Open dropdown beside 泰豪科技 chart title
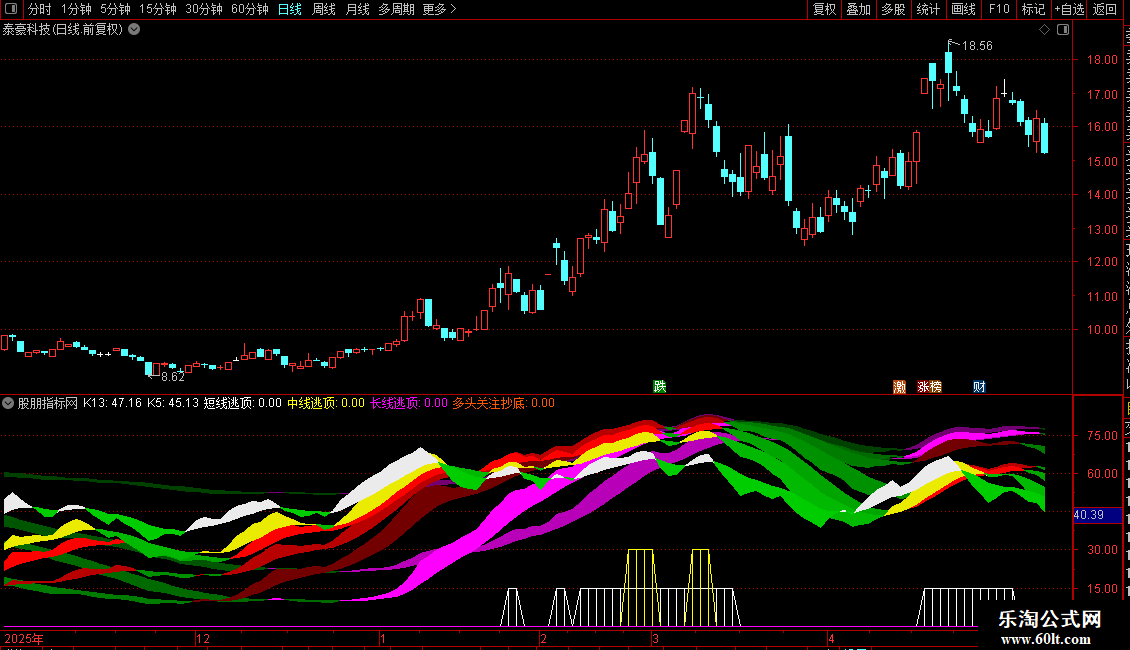Image resolution: width=1130 pixels, height=650 pixels. [134, 30]
